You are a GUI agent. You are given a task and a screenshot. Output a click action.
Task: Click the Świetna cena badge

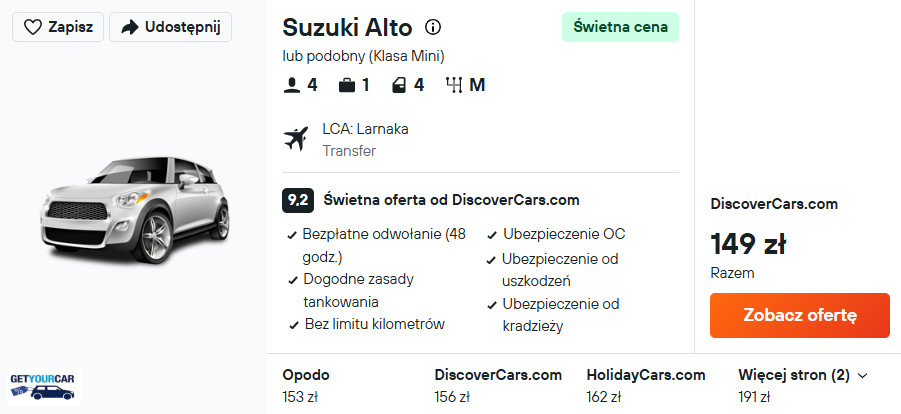pos(620,27)
